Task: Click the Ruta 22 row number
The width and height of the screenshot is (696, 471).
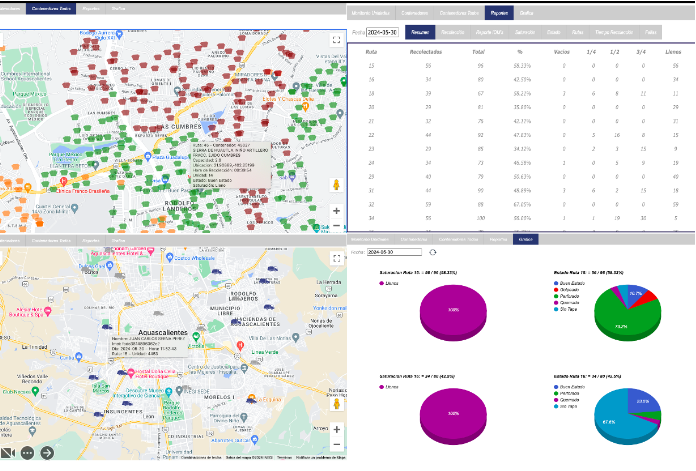Action: [x=371, y=135]
